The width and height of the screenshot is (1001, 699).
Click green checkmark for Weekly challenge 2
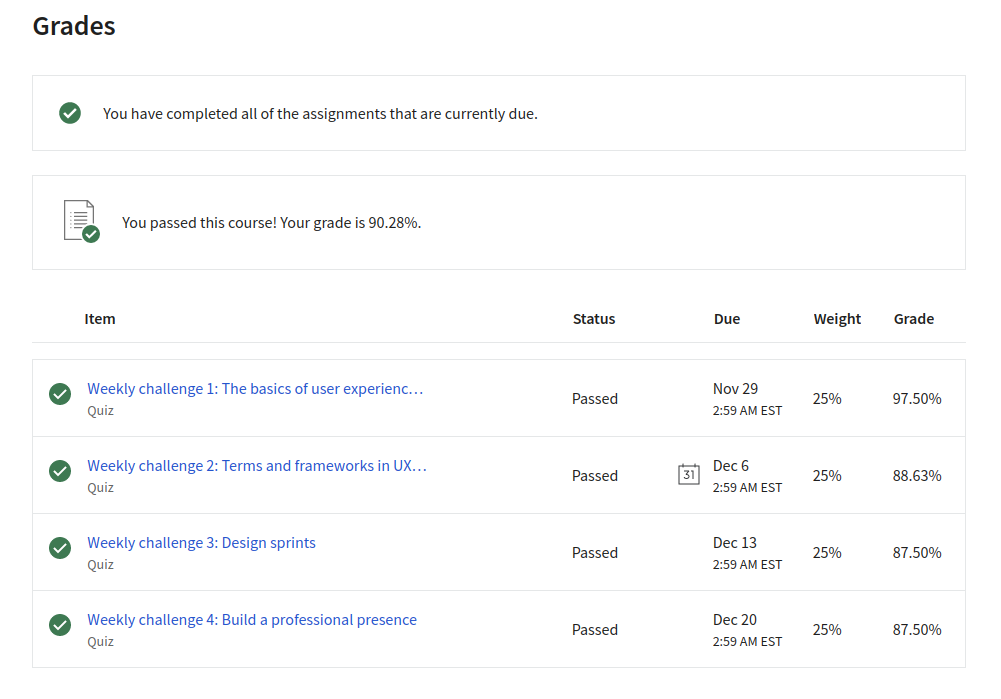(x=60, y=471)
